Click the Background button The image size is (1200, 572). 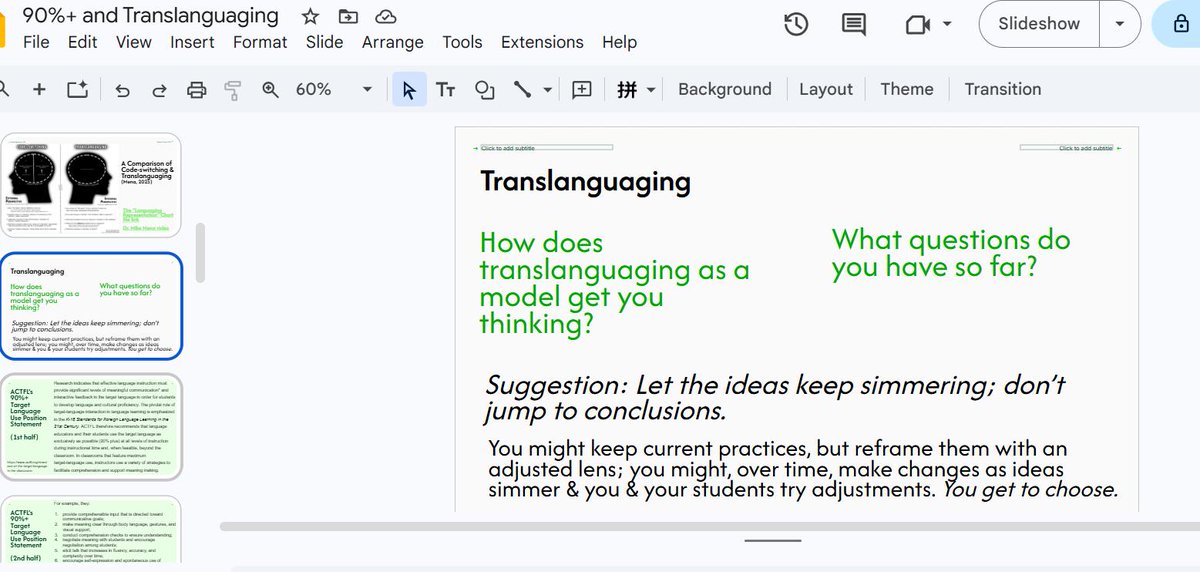725,89
